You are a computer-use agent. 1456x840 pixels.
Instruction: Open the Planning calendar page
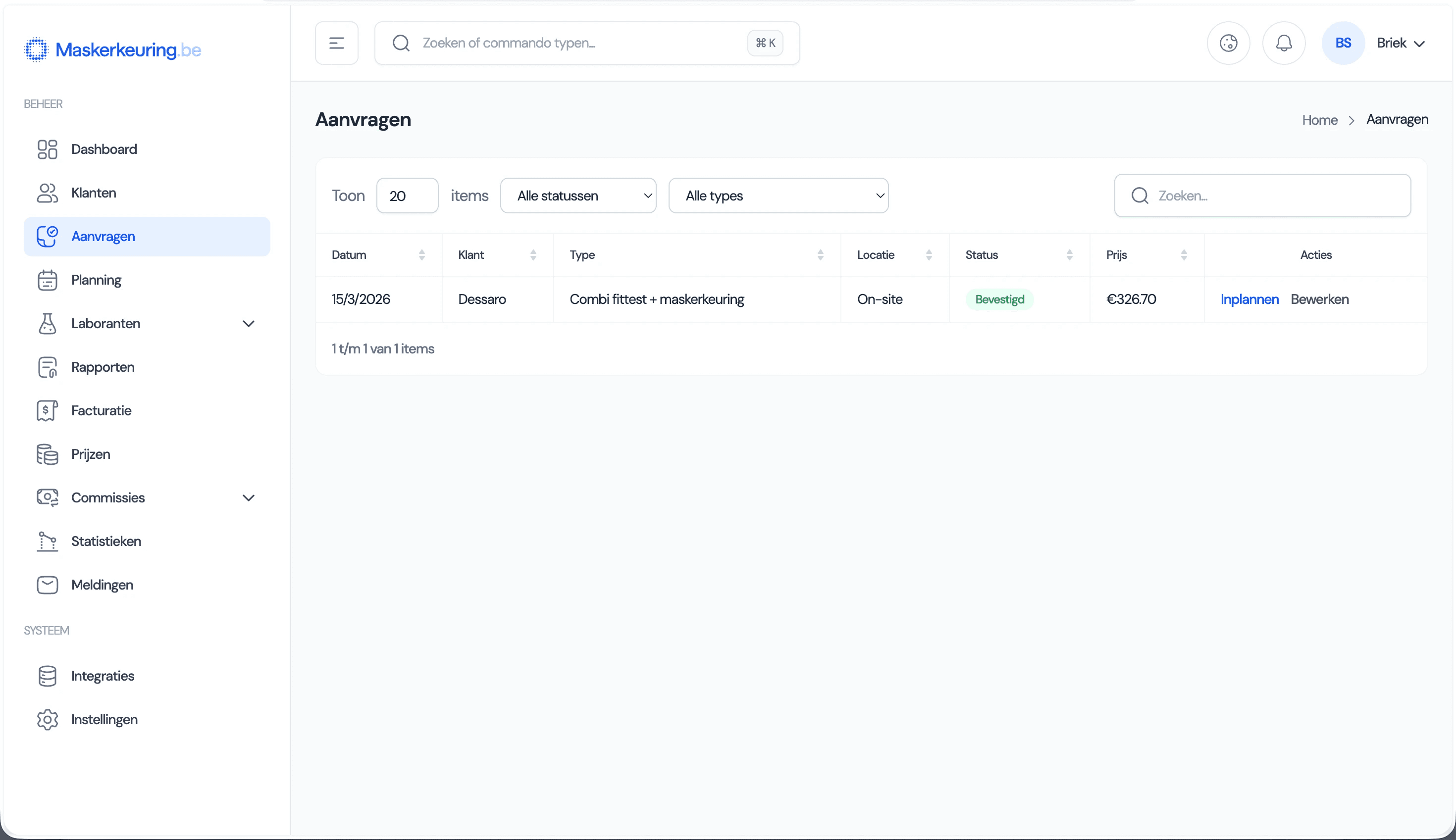point(96,280)
